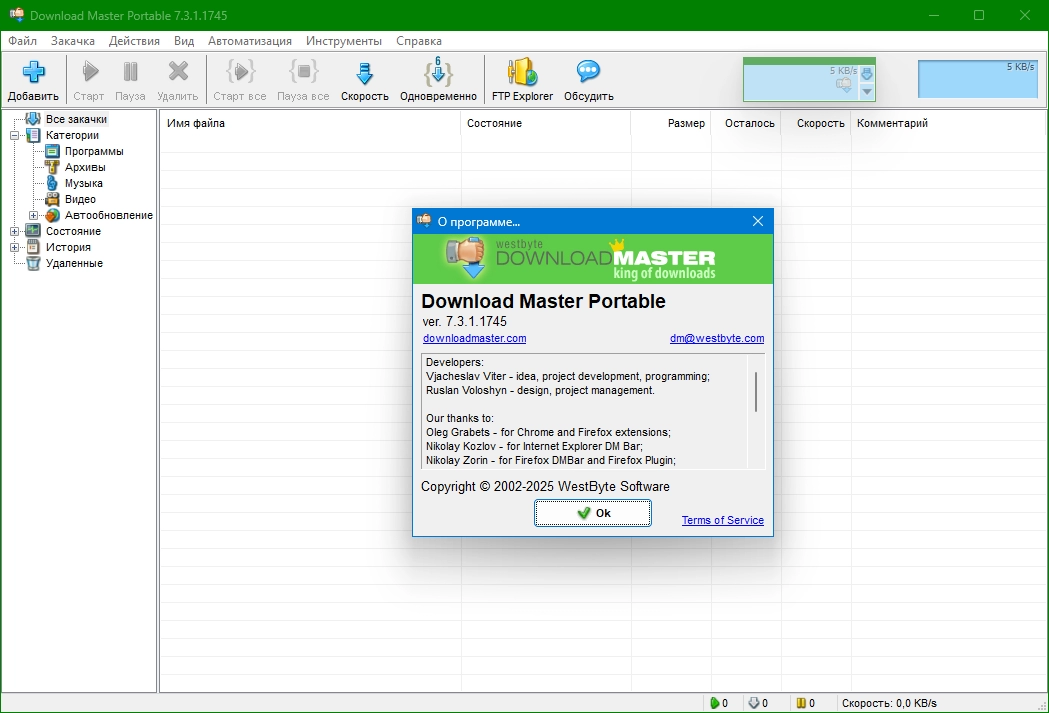Click the Пауза все toolbar icon
The height and width of the screenshot is (713, 1049).
click(x=304, y=72)
